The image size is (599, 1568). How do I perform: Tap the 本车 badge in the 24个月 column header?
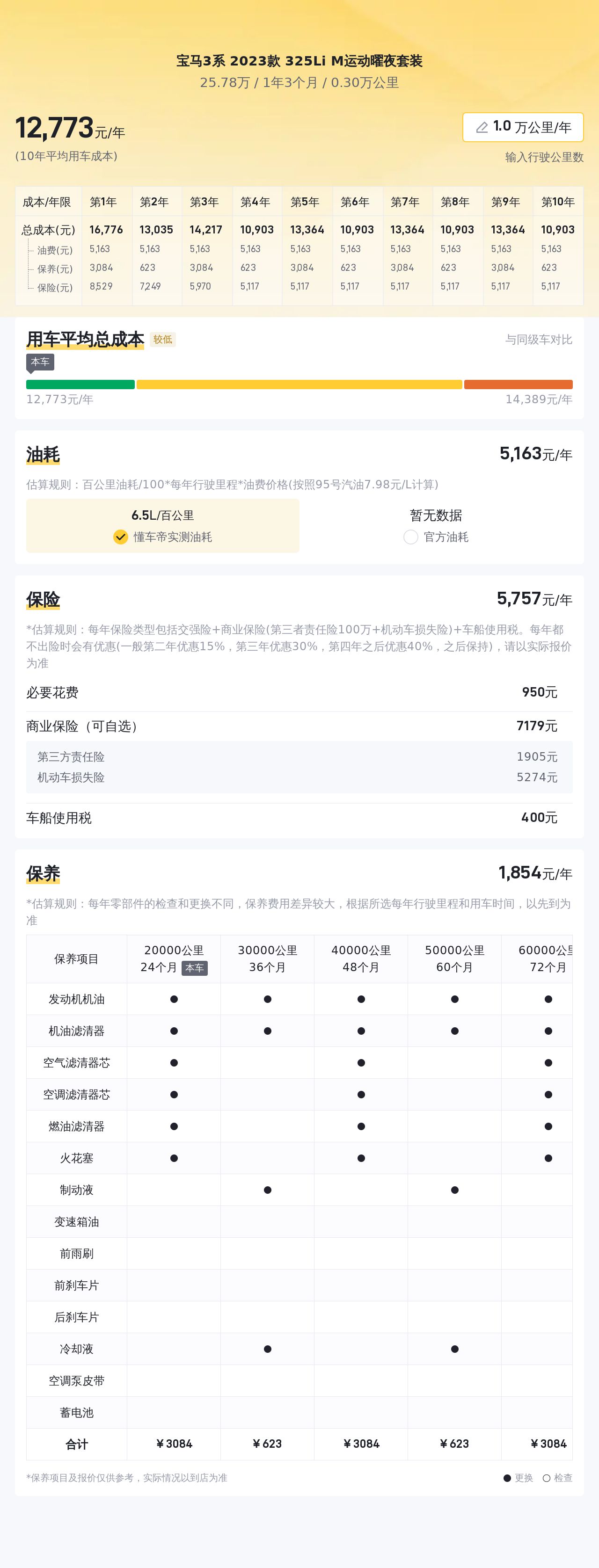(x=194, y=967)
